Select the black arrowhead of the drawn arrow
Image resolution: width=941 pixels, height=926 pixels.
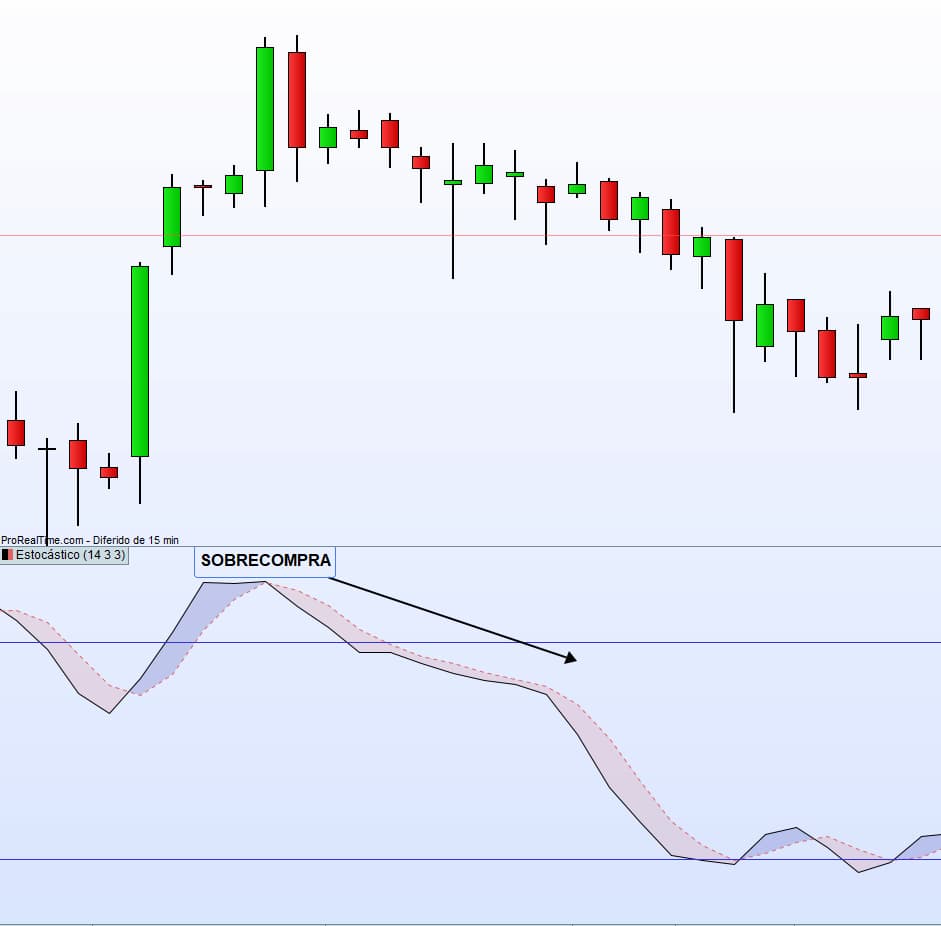pos(571,657)
